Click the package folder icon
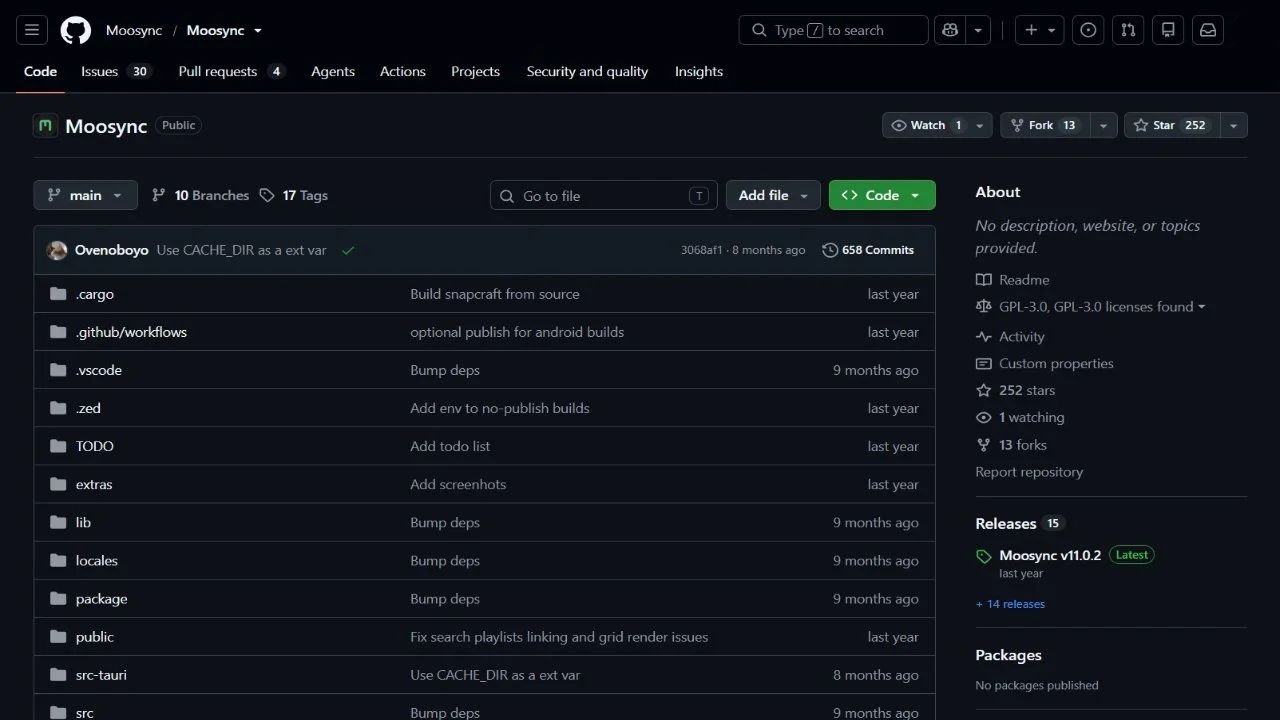 58,599
